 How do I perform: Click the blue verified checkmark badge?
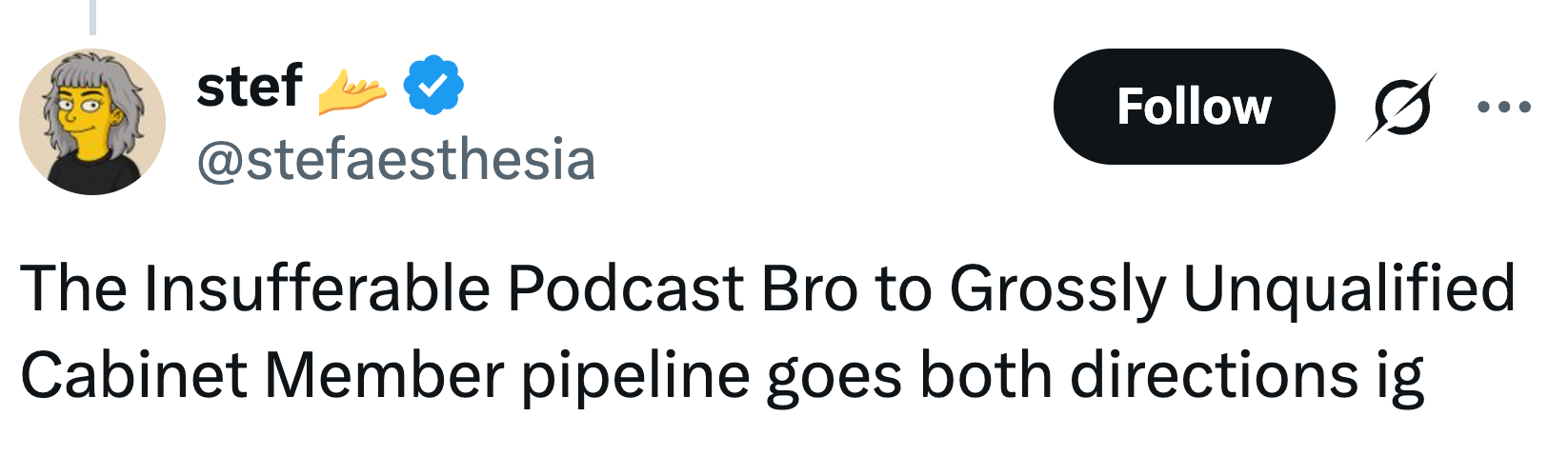pyautogui.click(x=433, y=86)
